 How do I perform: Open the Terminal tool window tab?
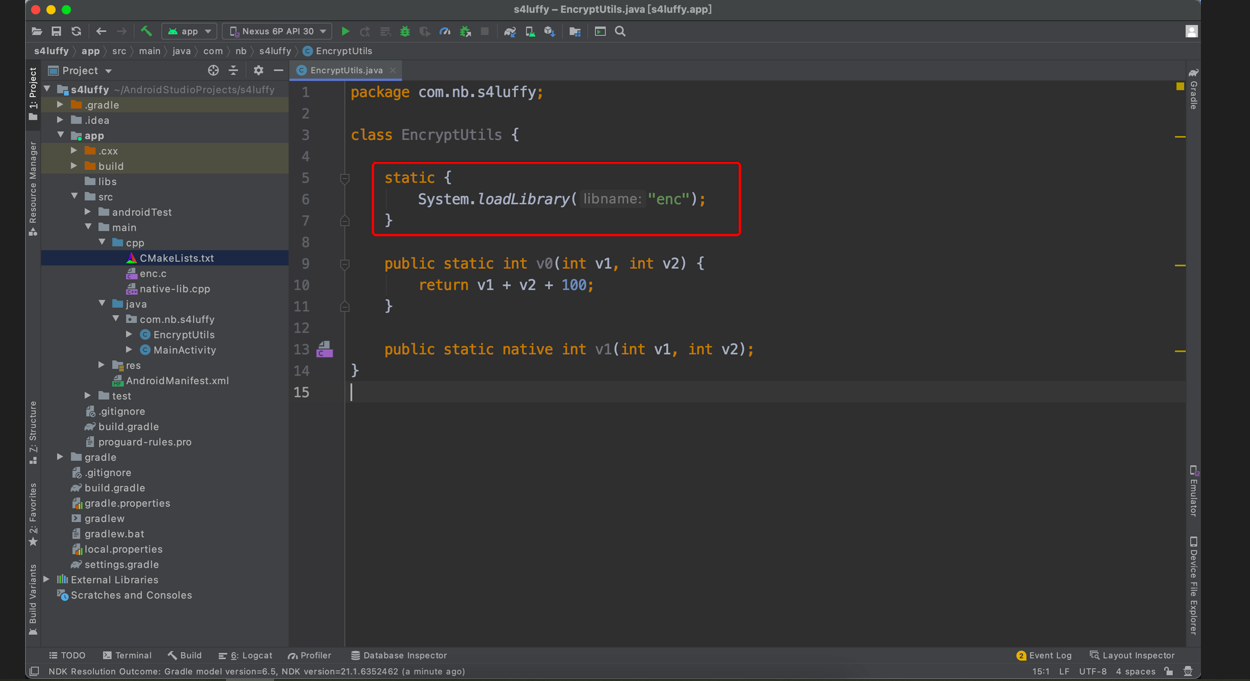[127, 656]
